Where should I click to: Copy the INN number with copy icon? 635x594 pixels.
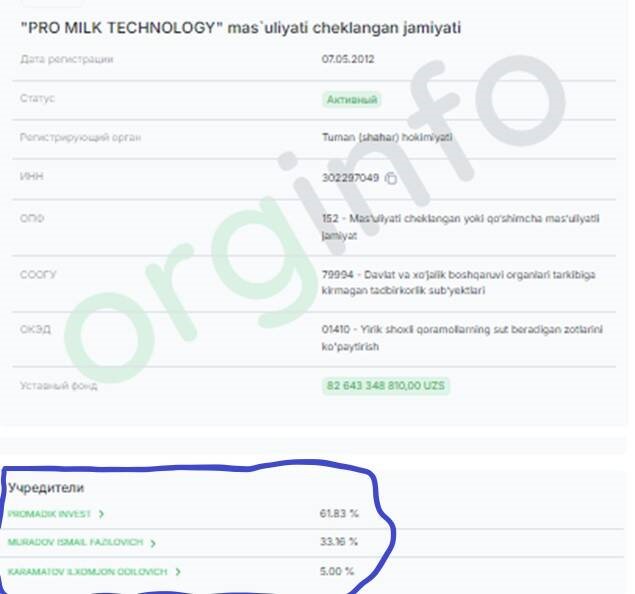click(391, 178)
